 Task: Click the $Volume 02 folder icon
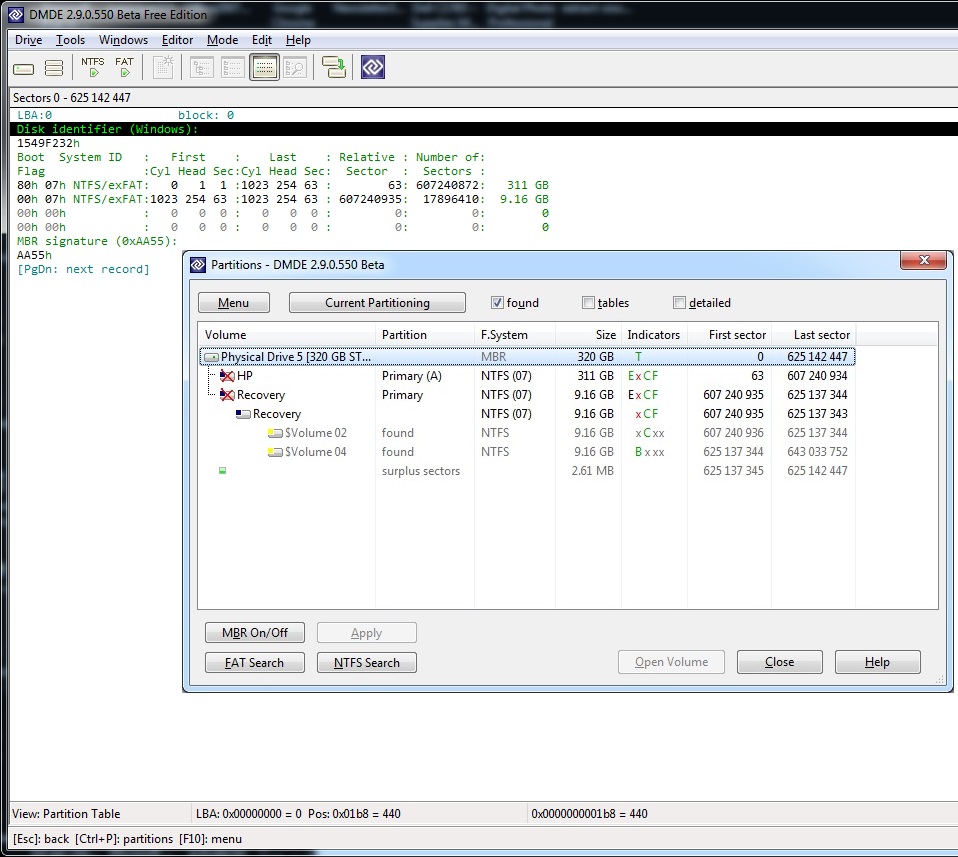click(275, 433)
